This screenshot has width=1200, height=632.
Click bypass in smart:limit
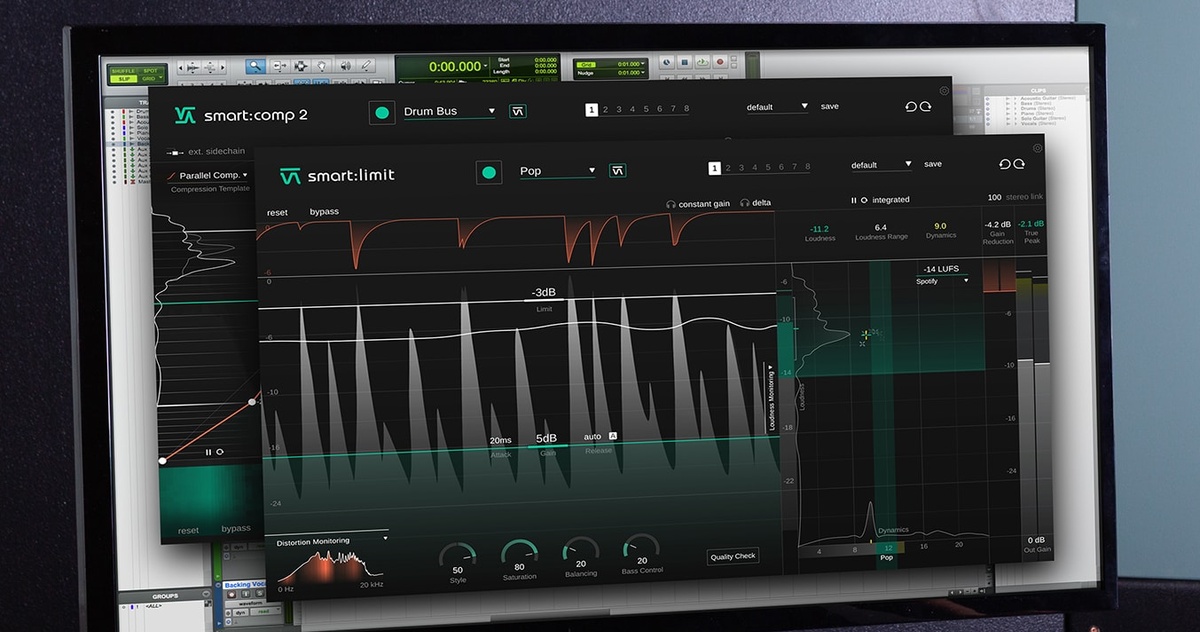[x=324, y=212]
